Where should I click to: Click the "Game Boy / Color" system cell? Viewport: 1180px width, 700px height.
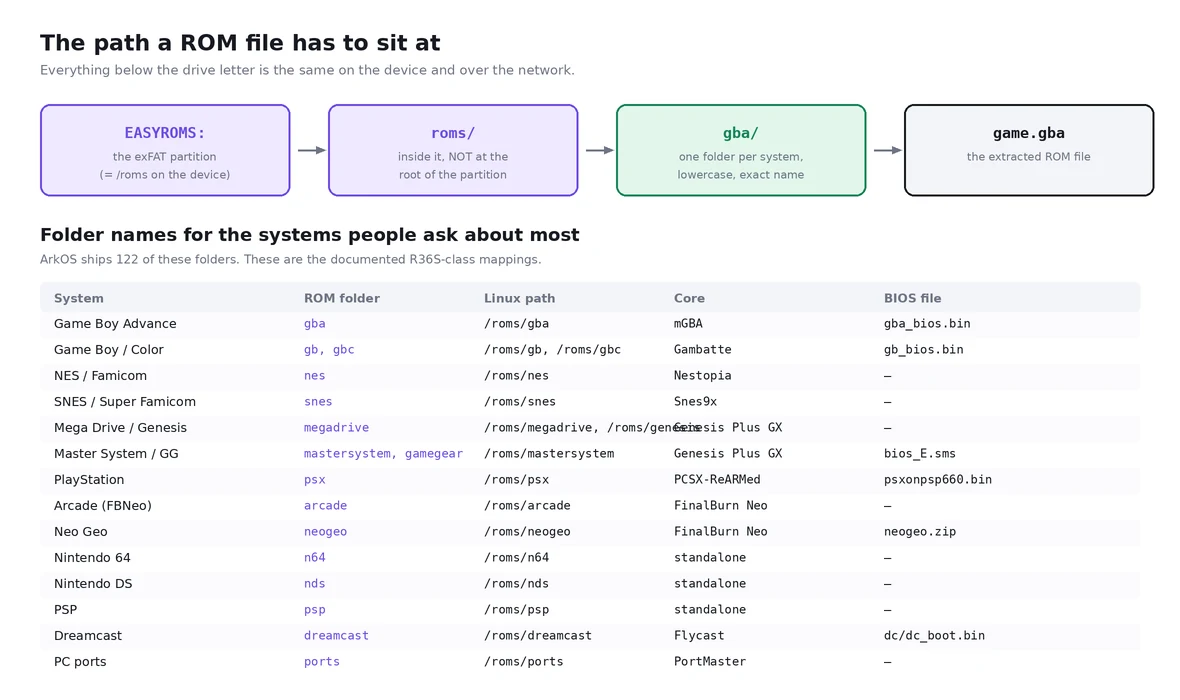click(108, 350)
